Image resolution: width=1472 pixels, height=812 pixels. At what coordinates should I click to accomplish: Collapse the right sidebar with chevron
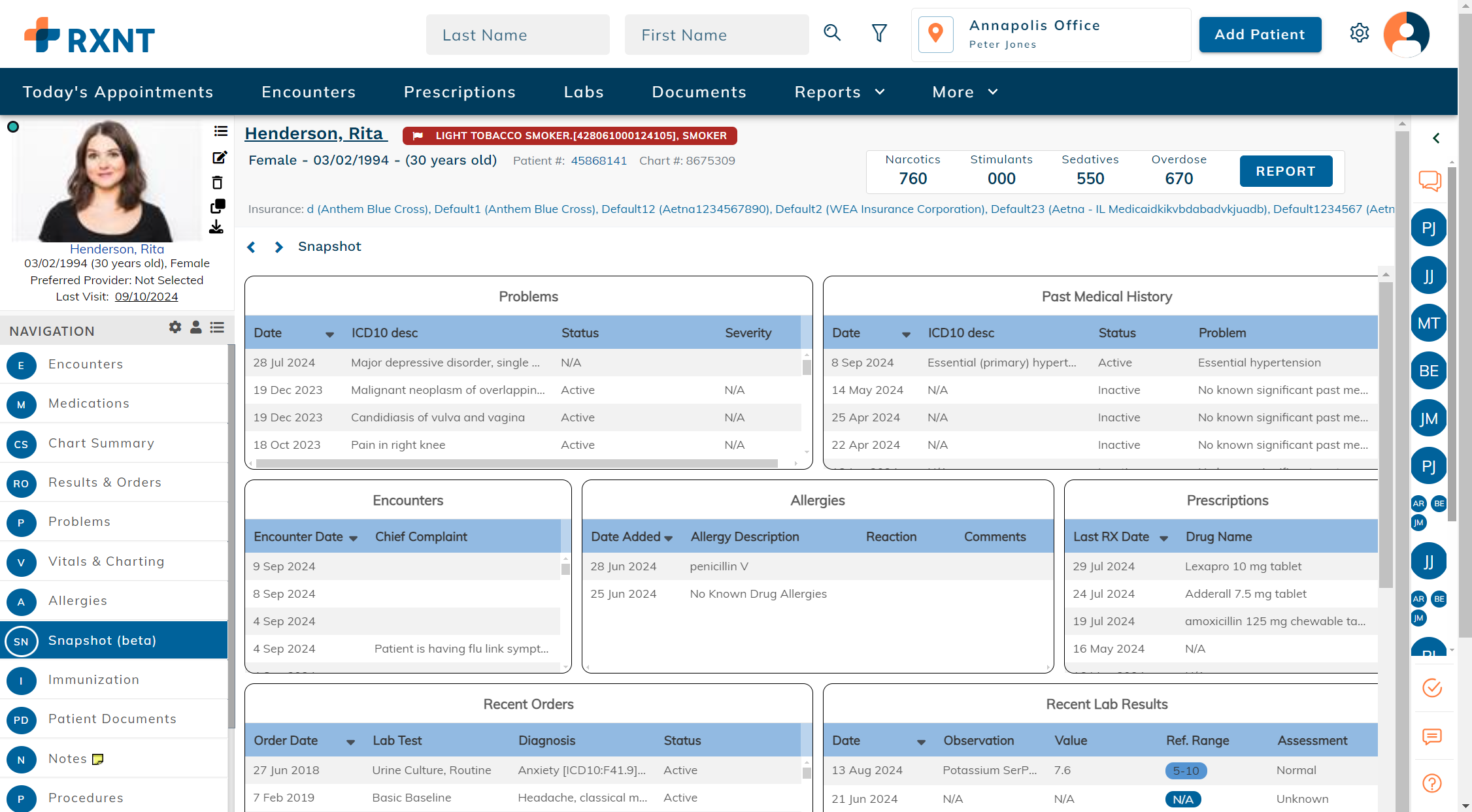coord(1436,138)
